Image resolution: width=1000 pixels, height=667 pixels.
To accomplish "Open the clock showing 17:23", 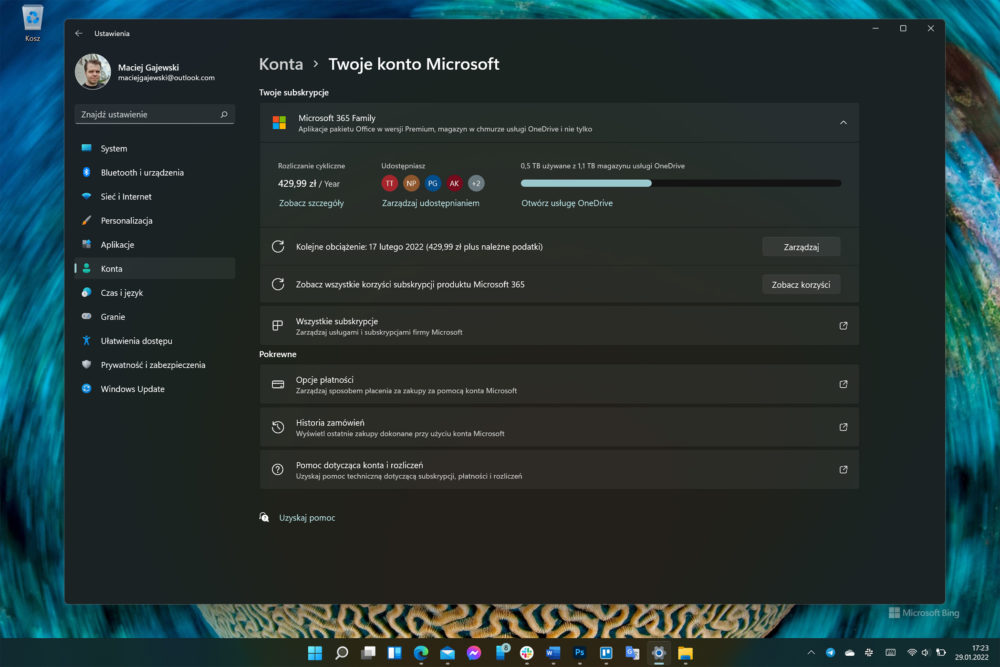I will pos(971,652).
